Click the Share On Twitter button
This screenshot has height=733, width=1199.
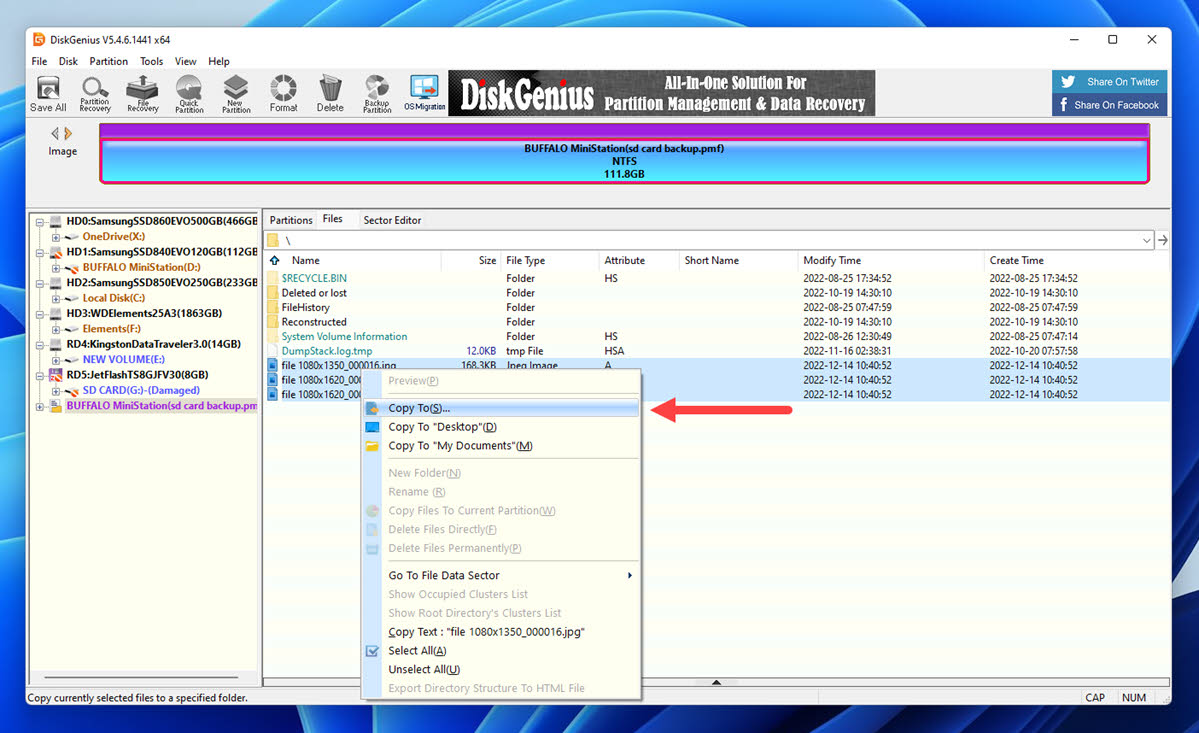[x=1110, y=82]
